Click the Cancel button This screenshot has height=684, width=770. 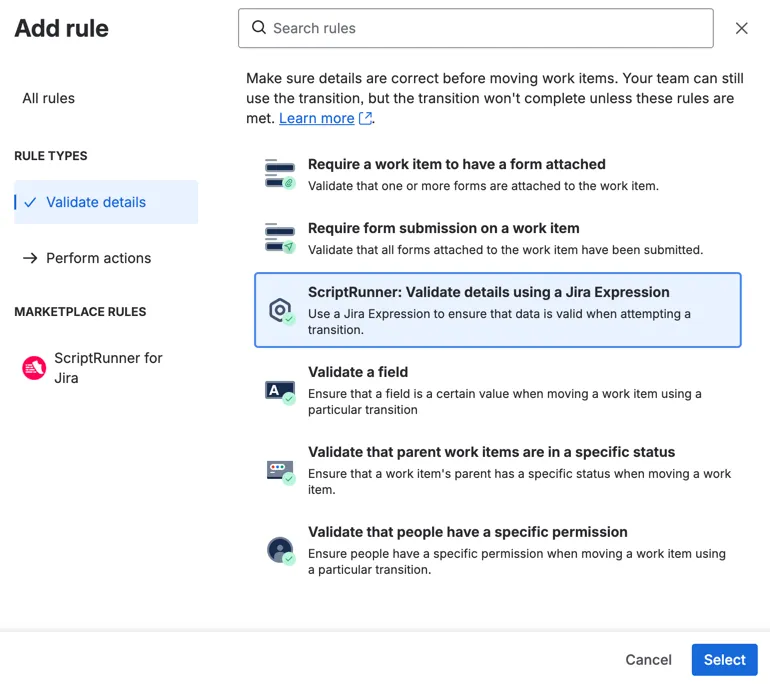click(x=648, y=659)
